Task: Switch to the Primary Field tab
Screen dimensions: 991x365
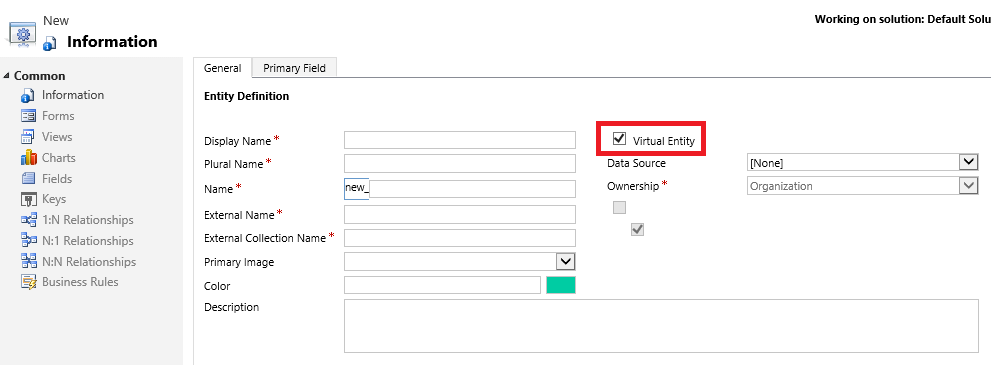Action: pos(295,68)
